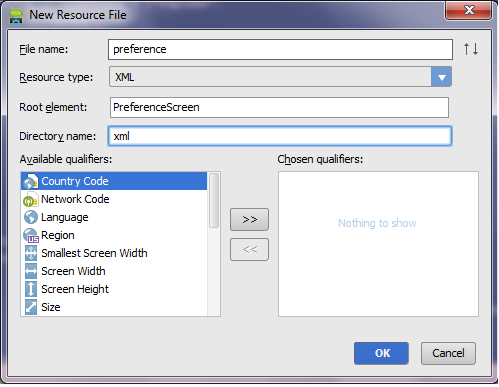Add selected qualifier with >> button
The image size is (499, 387).
click(249, 219)
